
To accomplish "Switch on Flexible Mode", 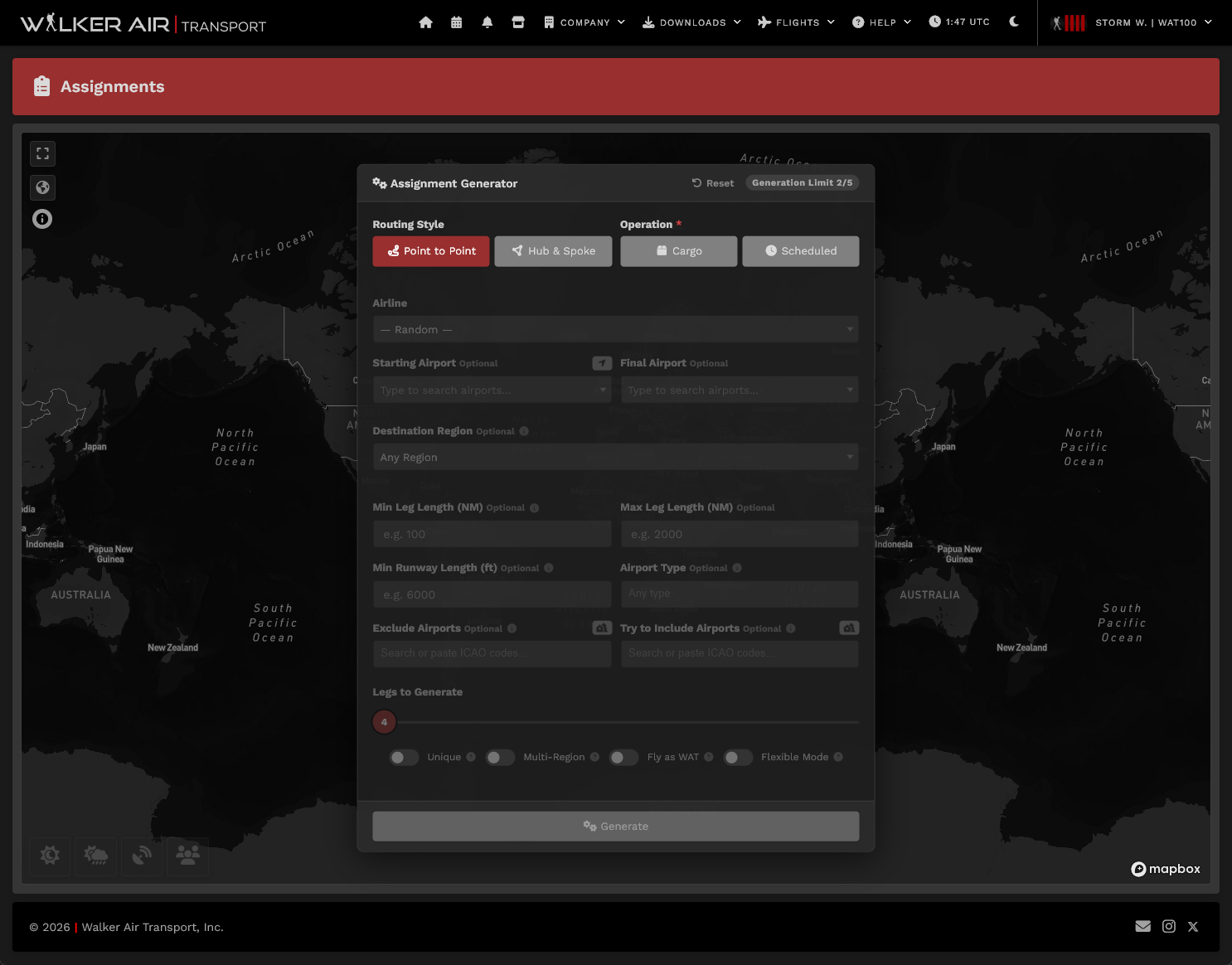I will 738,757.
